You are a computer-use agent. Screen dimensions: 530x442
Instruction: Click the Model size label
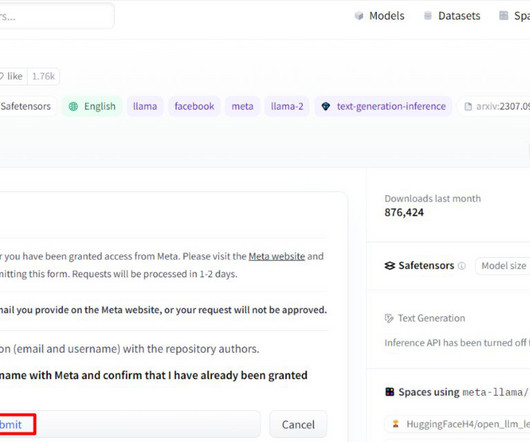[504, 266]
